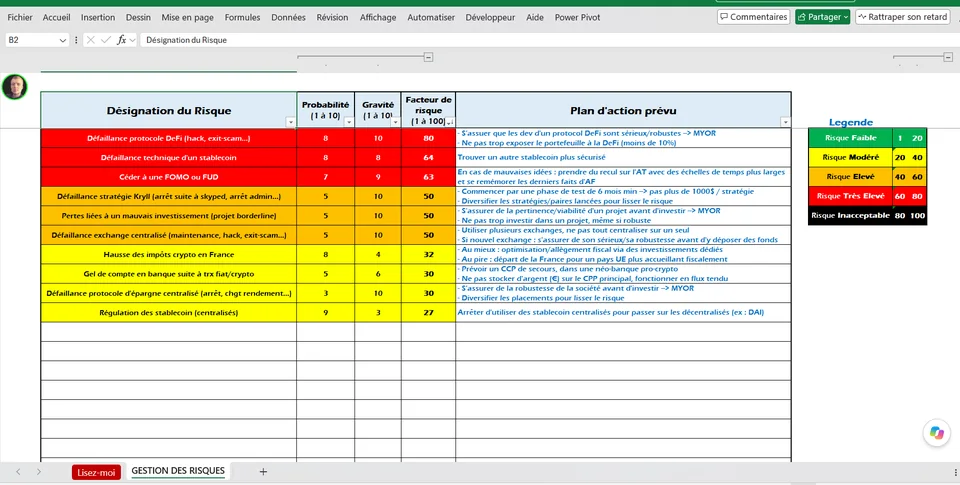This screenshot has height=485, width=960.
Task: Open the Plan d'action prévu filter dropdown
Action: click(786, 122)
